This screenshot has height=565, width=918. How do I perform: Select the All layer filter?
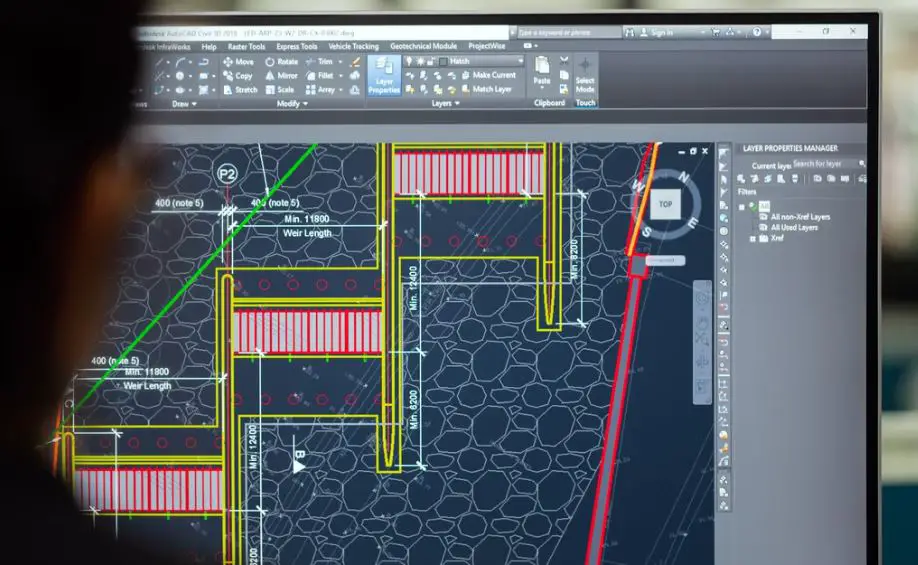pos(764,206)
